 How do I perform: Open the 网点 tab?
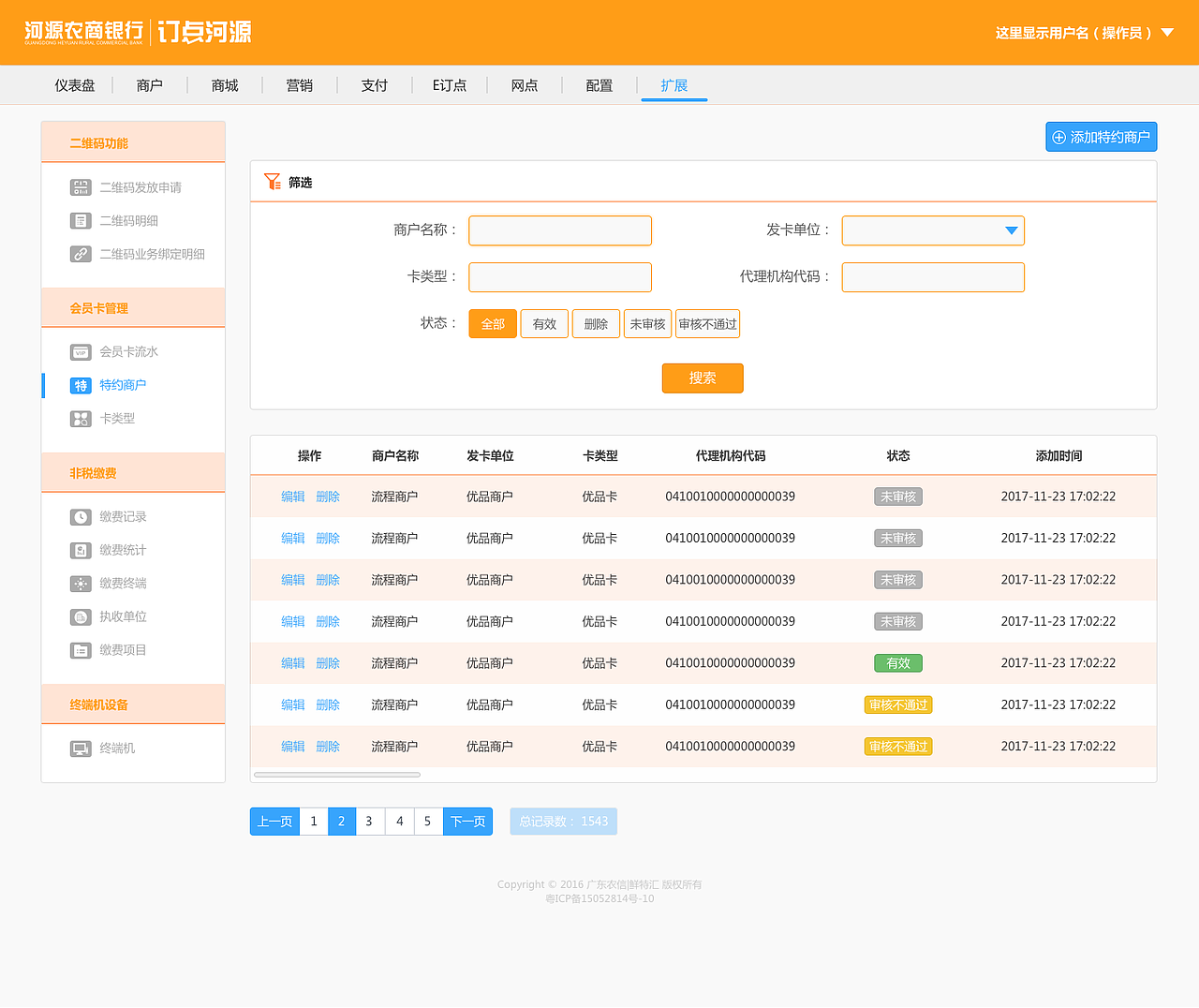click(525, 85)
